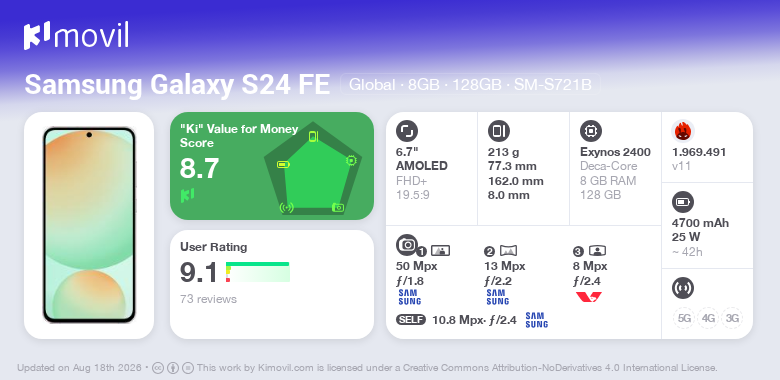780x380 pixels.
Task: Click the battery capacity icon
Action: [x=682, y=202]
